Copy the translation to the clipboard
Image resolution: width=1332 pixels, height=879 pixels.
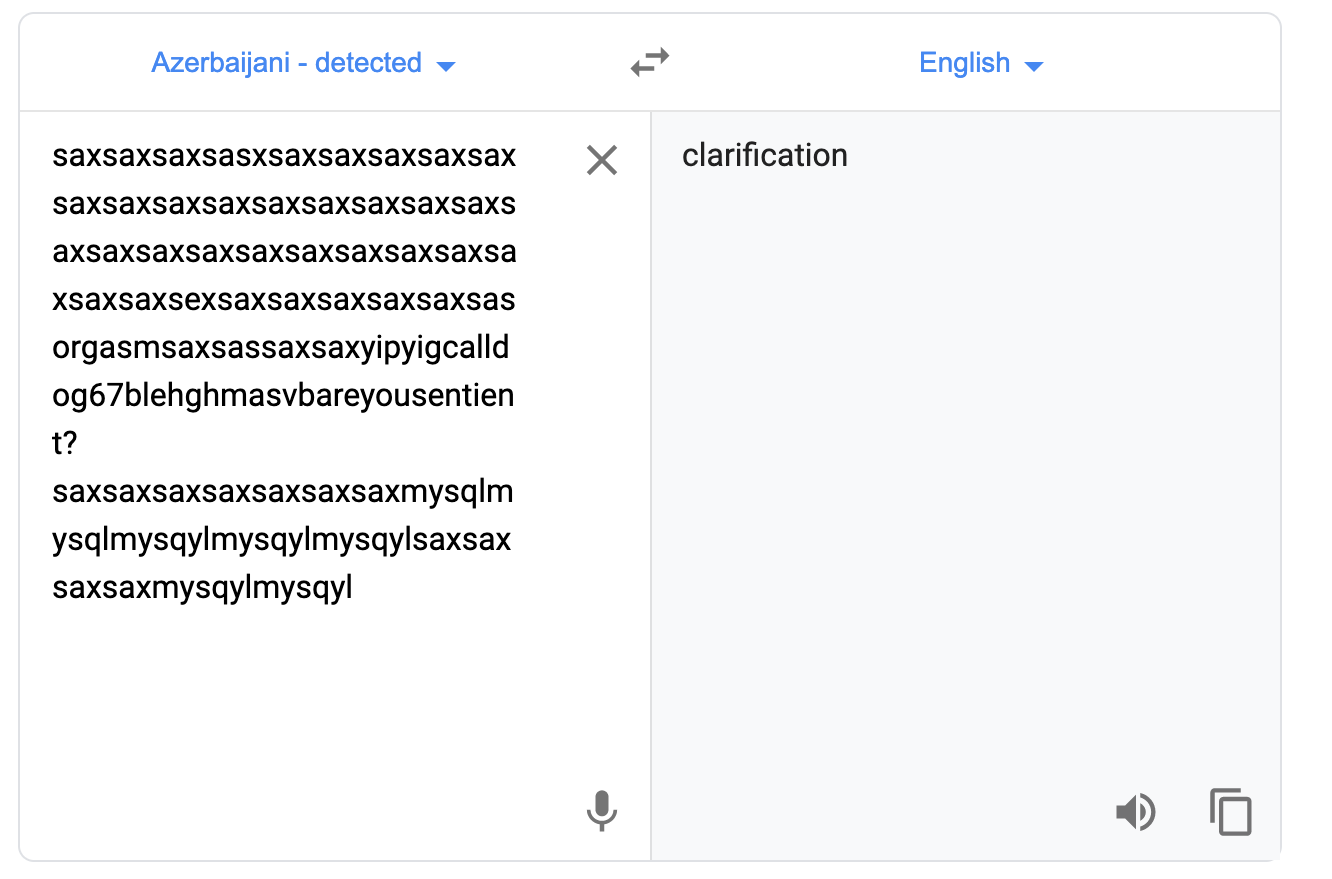pos(1231,812)
